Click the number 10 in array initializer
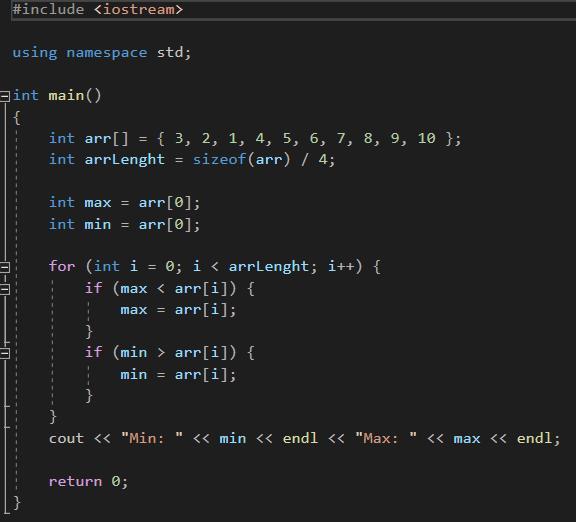Viewport: 576px width, 522px height. click(426, 138)
